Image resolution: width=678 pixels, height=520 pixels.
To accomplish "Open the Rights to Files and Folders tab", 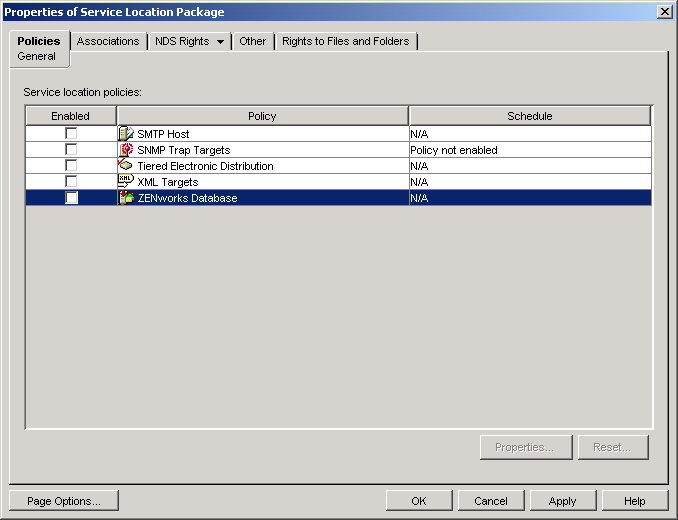I will [x=346, y=41].
